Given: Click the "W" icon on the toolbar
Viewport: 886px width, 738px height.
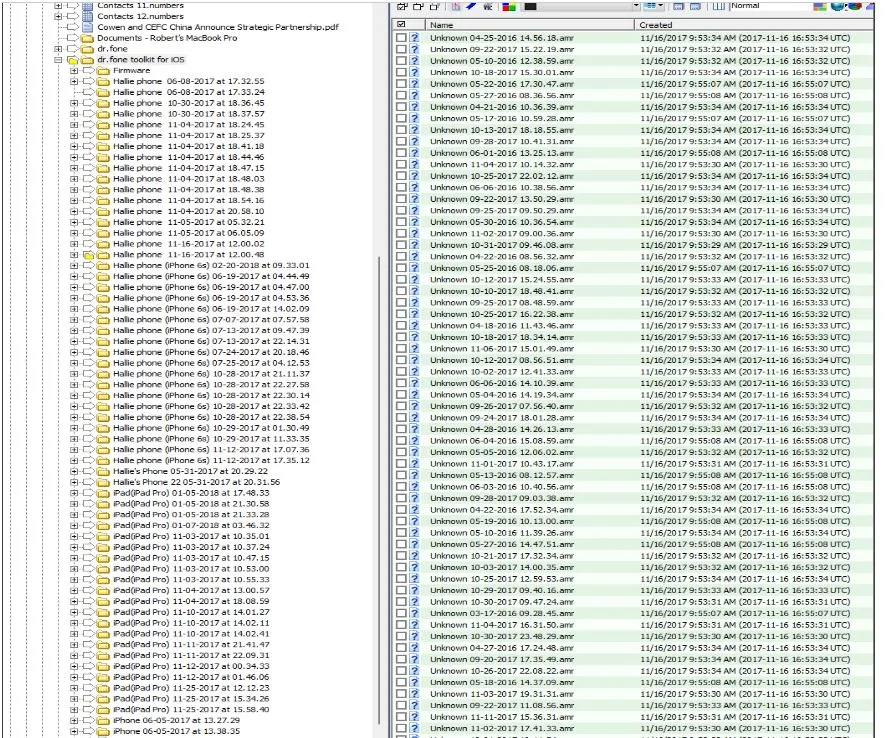Looking at the screenshot, I should [489, 6].
